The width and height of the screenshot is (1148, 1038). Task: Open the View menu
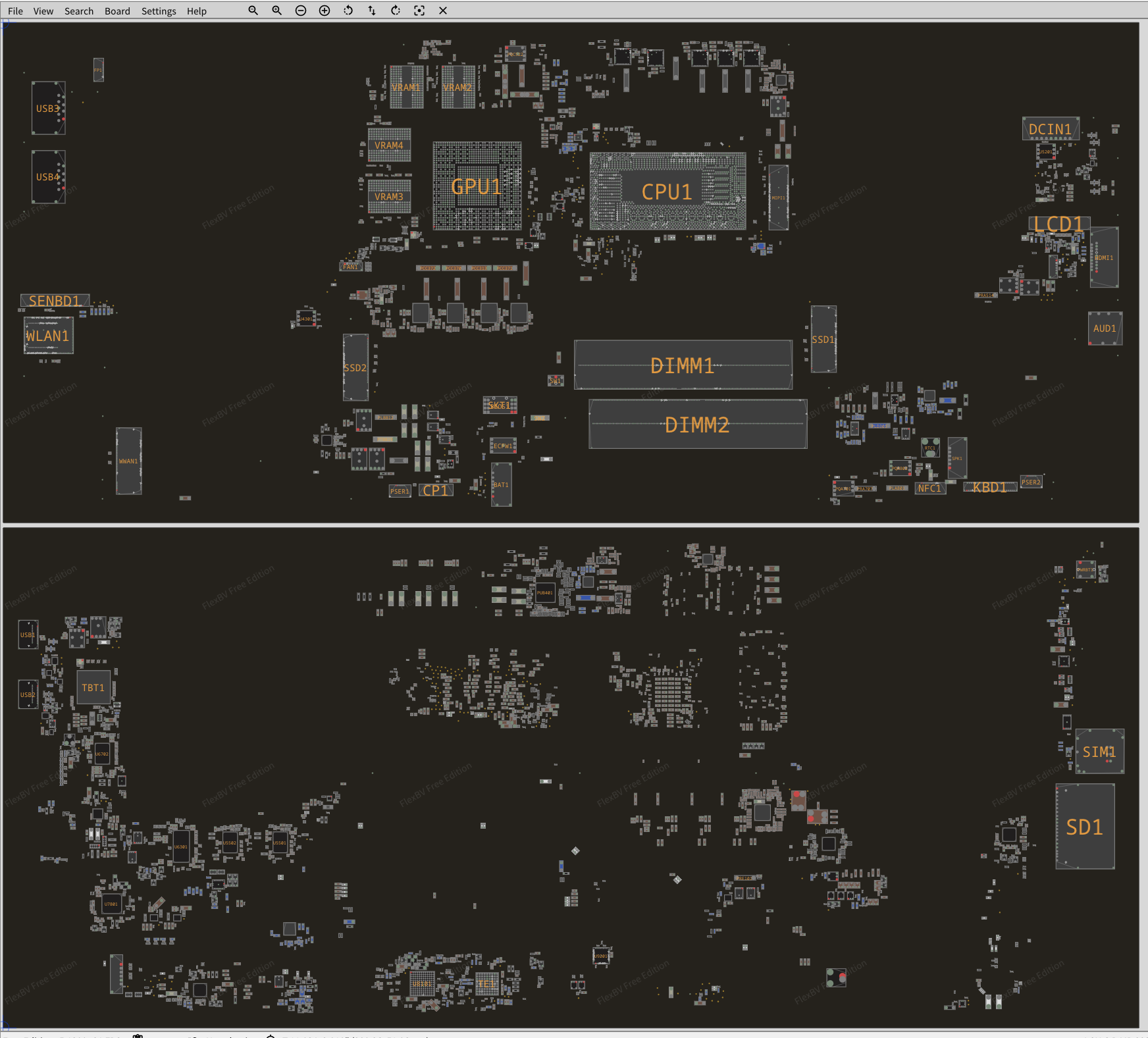click(43, 11)
